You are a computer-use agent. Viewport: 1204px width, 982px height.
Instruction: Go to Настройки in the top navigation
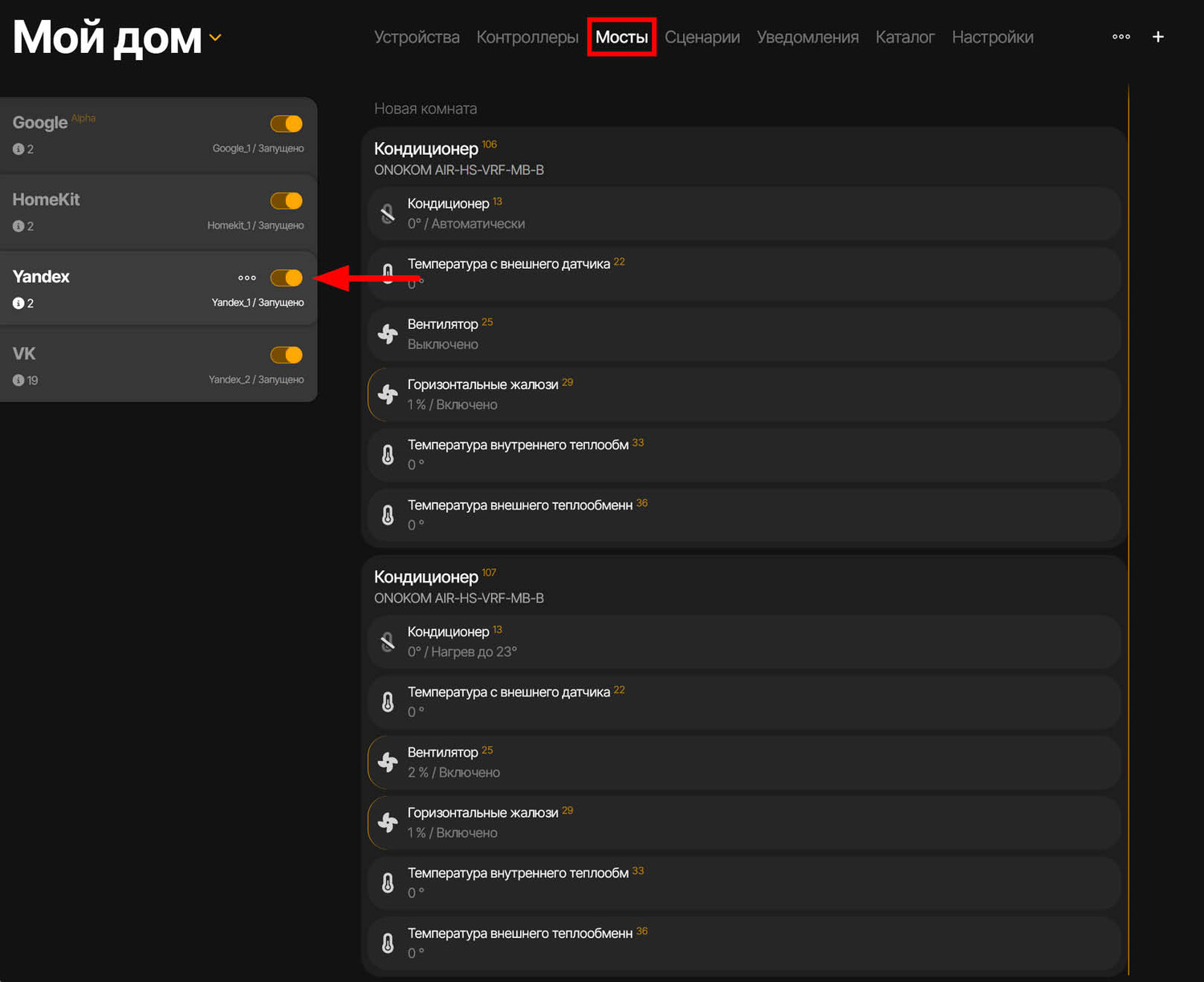(x=992, y=38)
